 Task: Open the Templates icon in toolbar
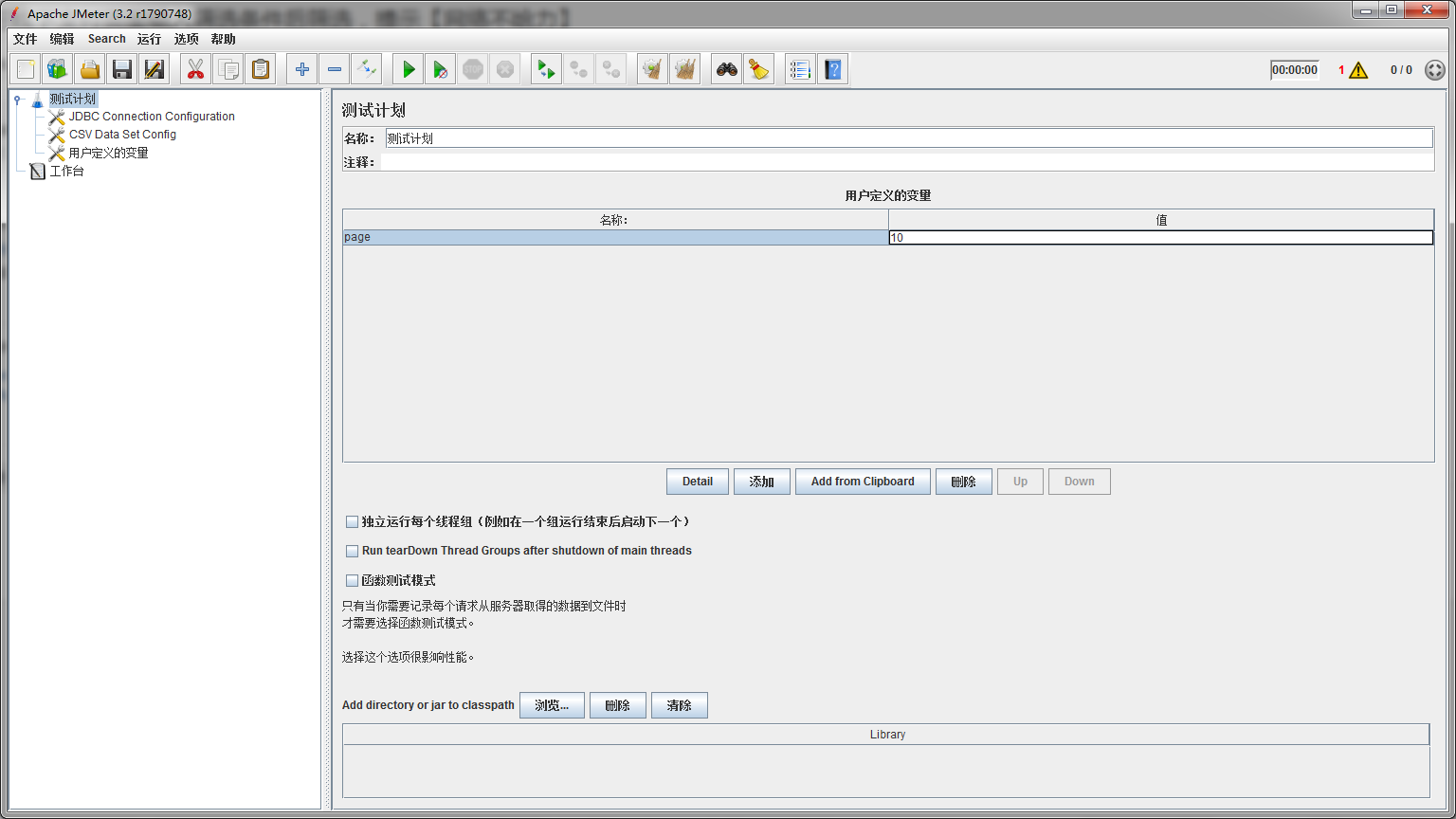pos(58,69)
